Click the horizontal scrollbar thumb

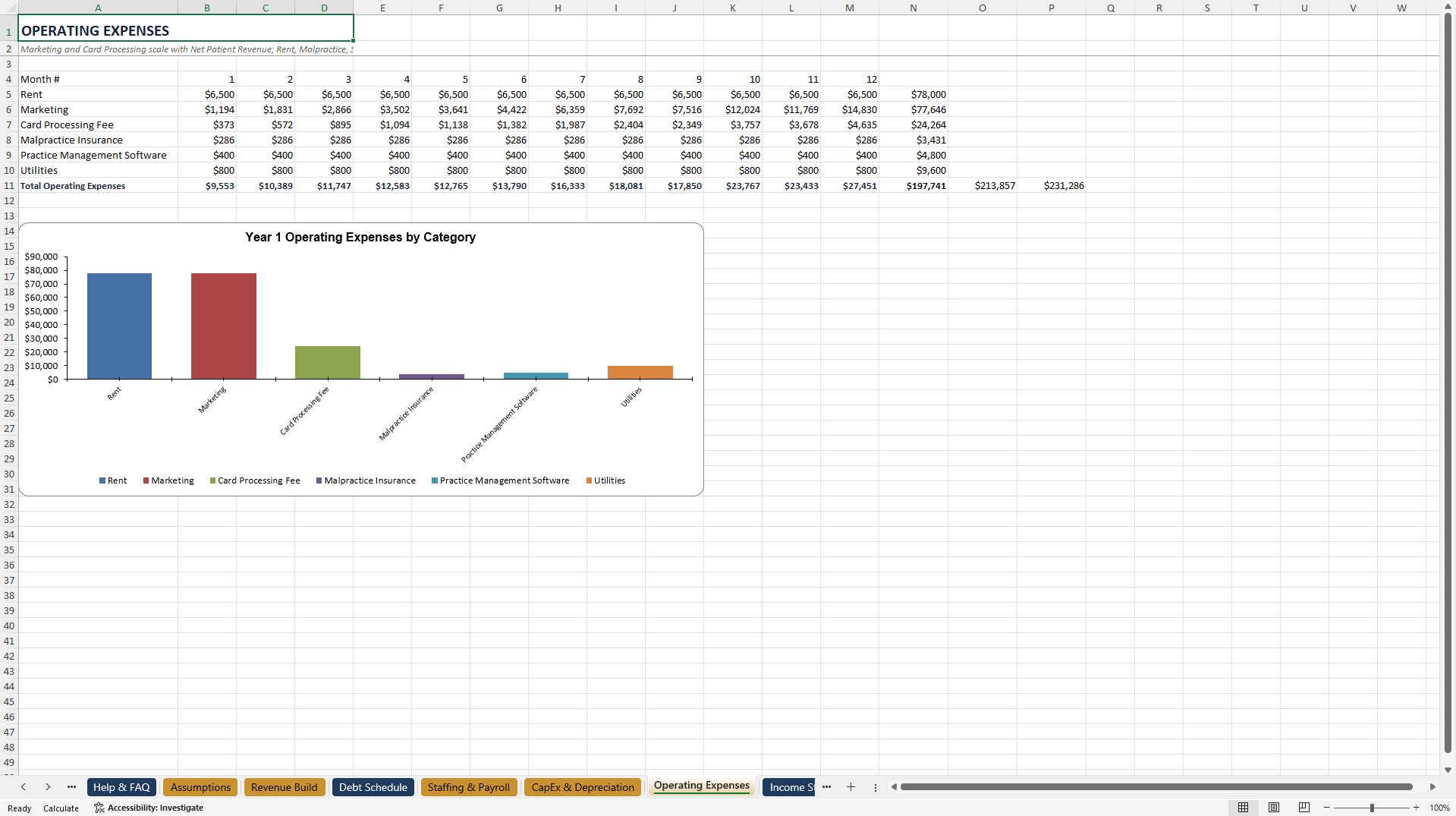1156,787
